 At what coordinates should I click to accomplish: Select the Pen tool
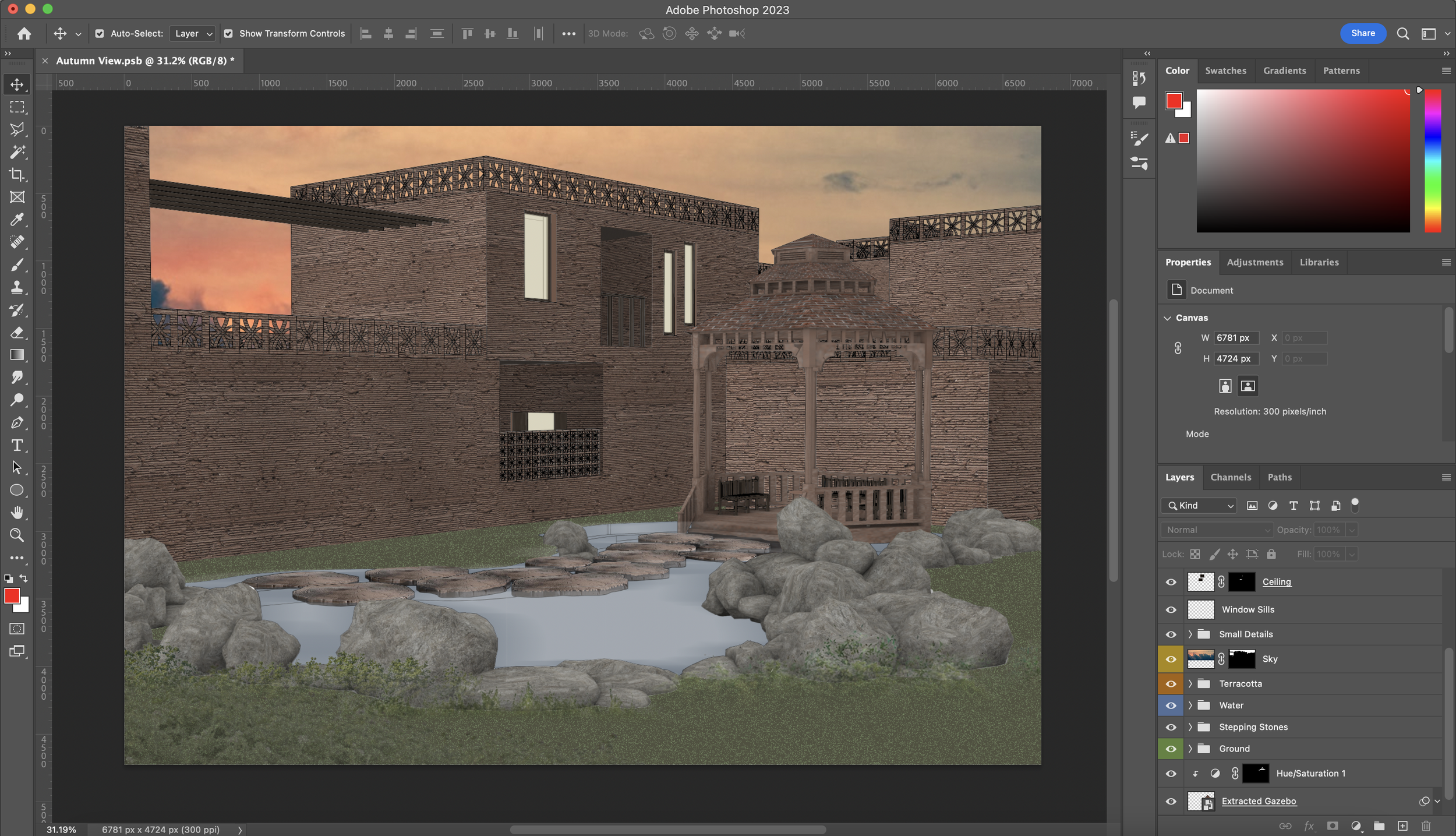pyautogui.click(x=17, y=423)
